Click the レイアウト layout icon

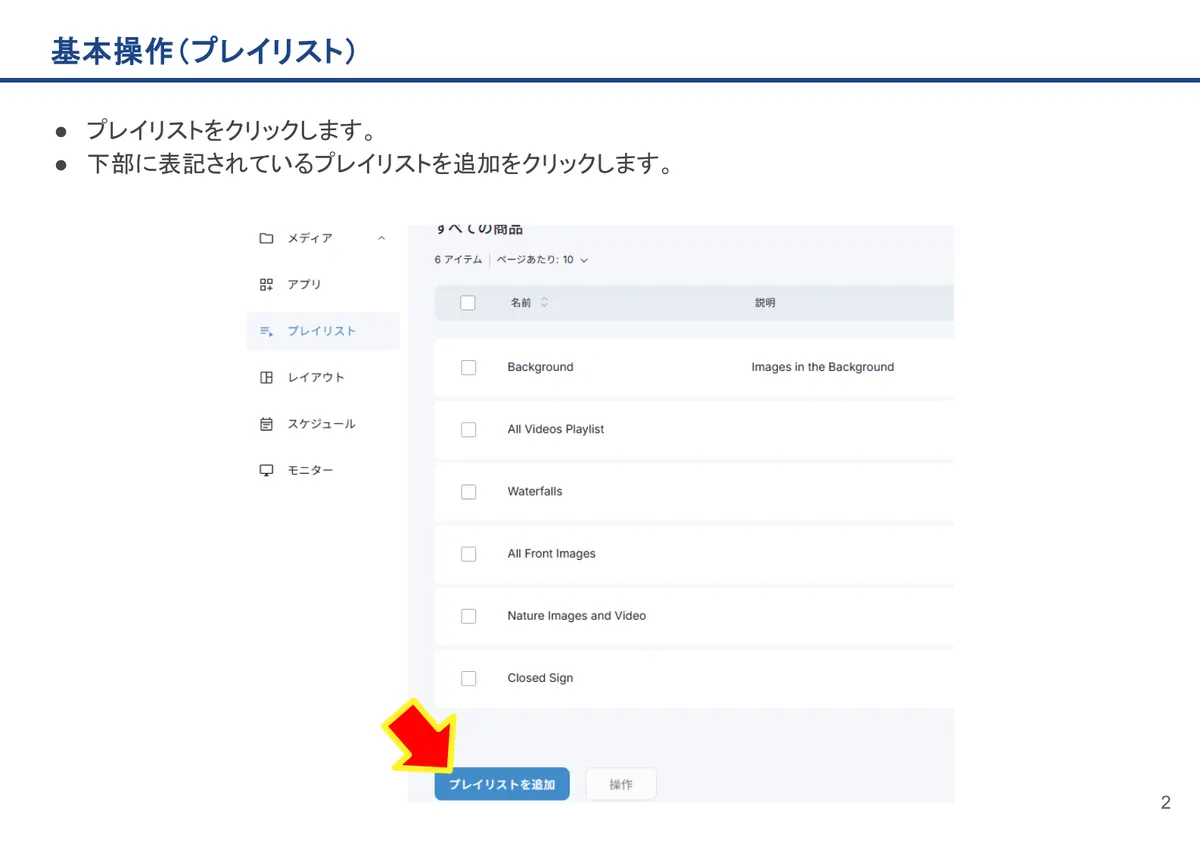coord(266,378)
